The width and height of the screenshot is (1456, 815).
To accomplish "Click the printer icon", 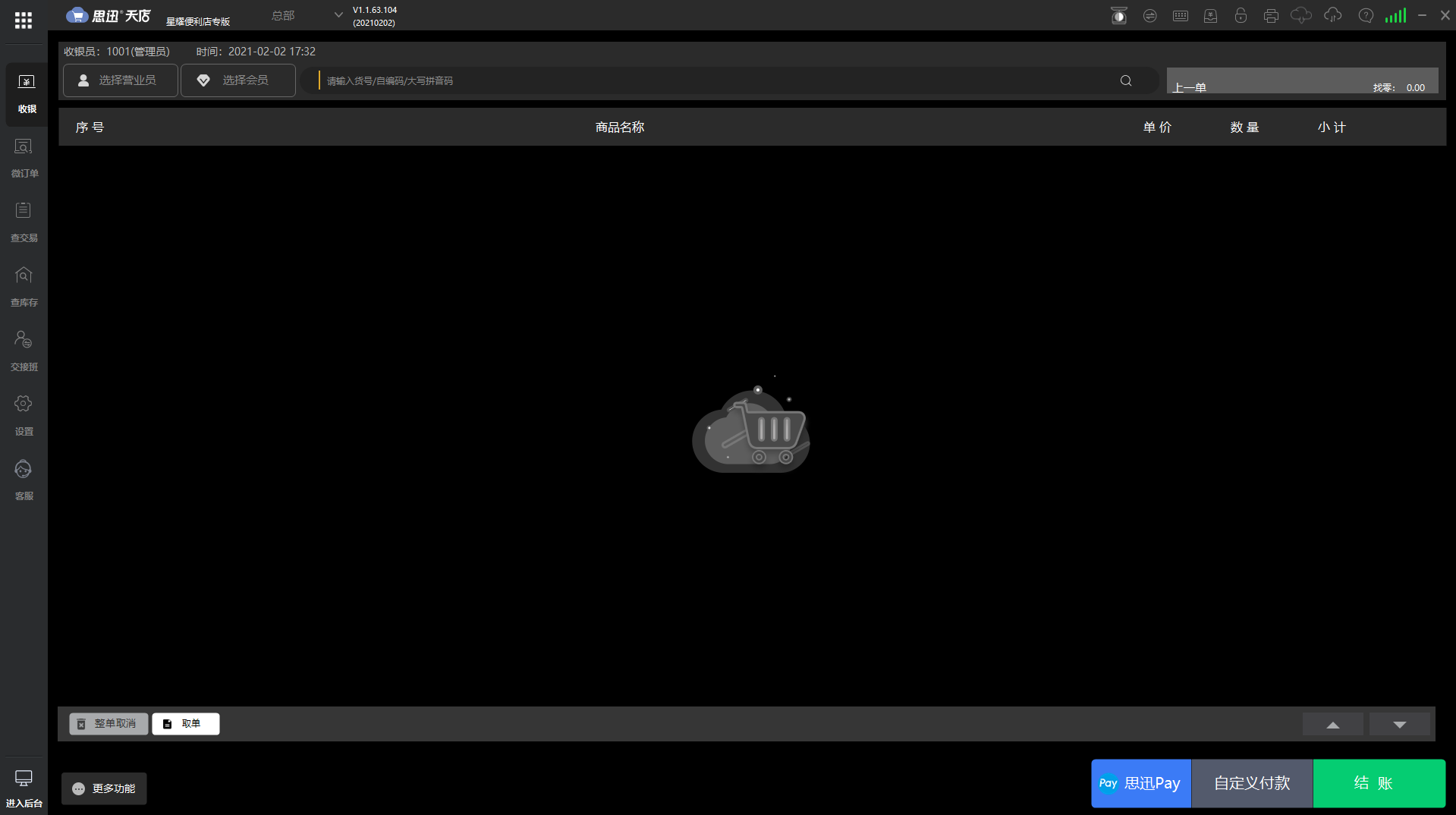I will (x=1271, y=16).
